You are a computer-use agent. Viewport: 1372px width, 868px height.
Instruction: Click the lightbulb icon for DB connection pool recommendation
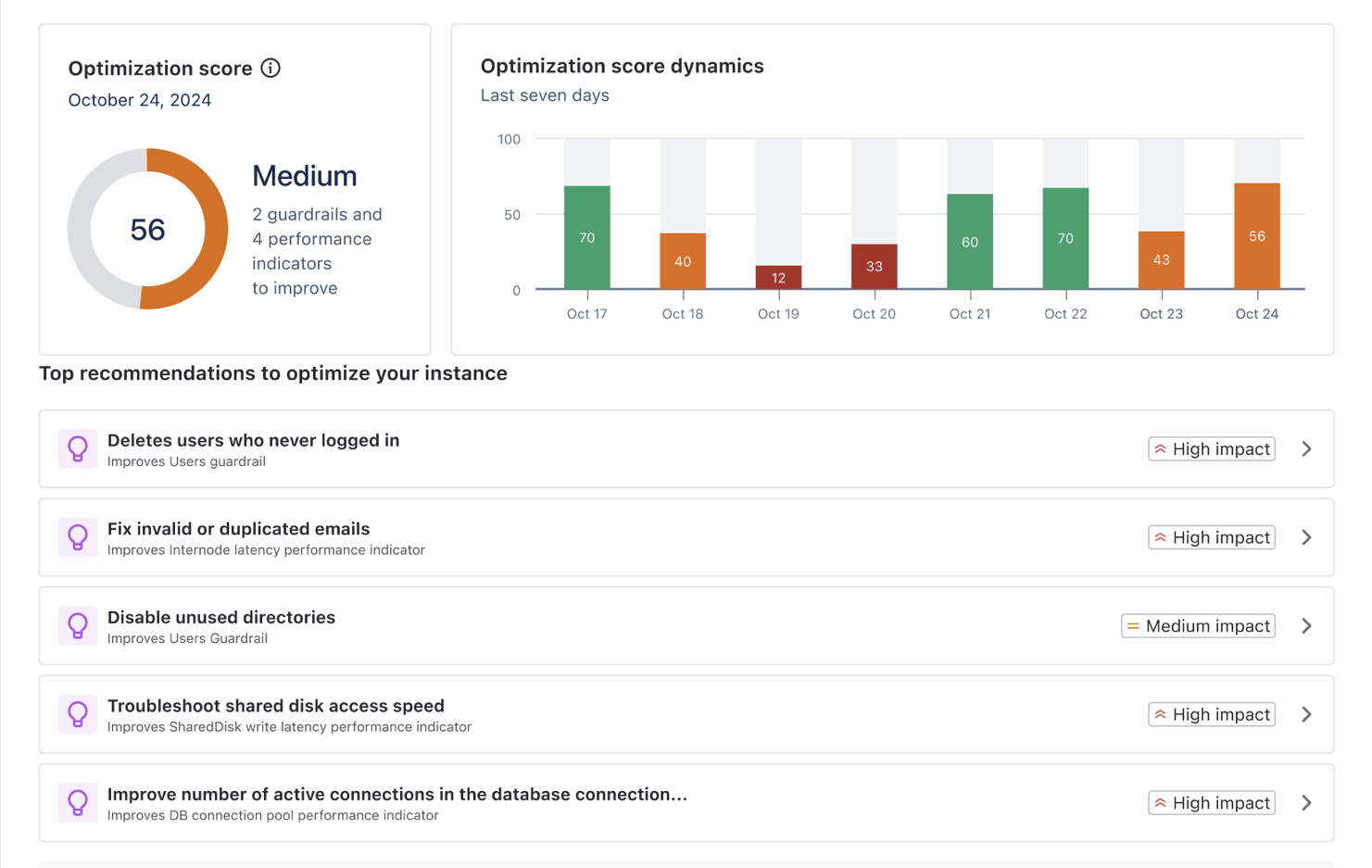point(78,802)
